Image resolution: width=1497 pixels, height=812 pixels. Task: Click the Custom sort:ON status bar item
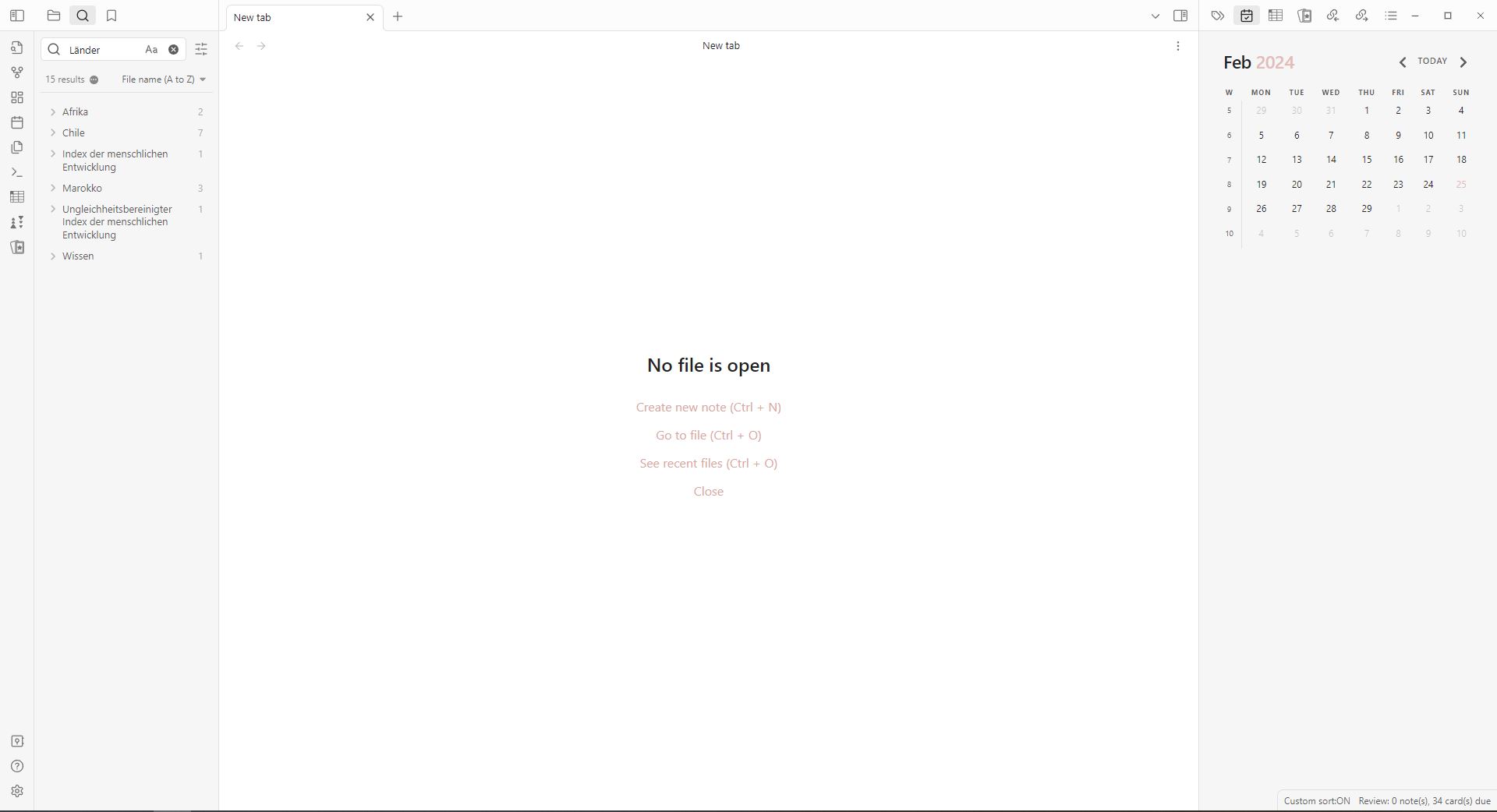1317,801
